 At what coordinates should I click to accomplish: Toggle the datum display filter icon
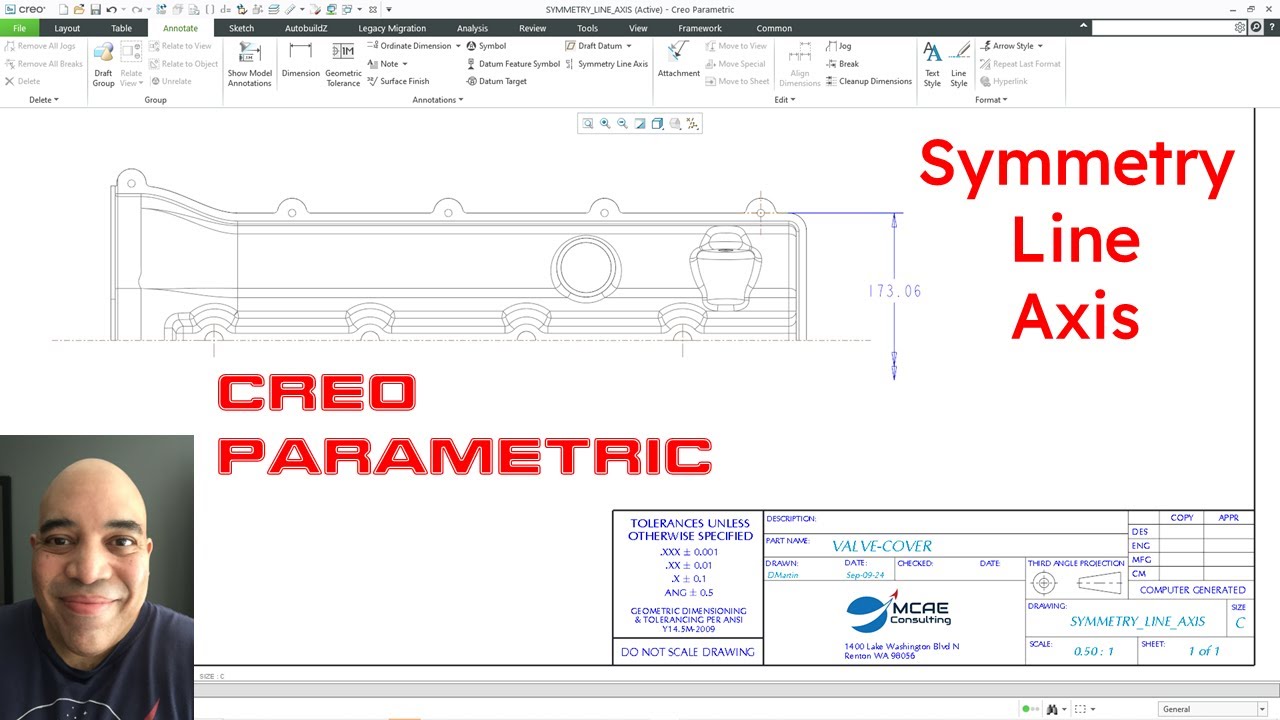693,123
